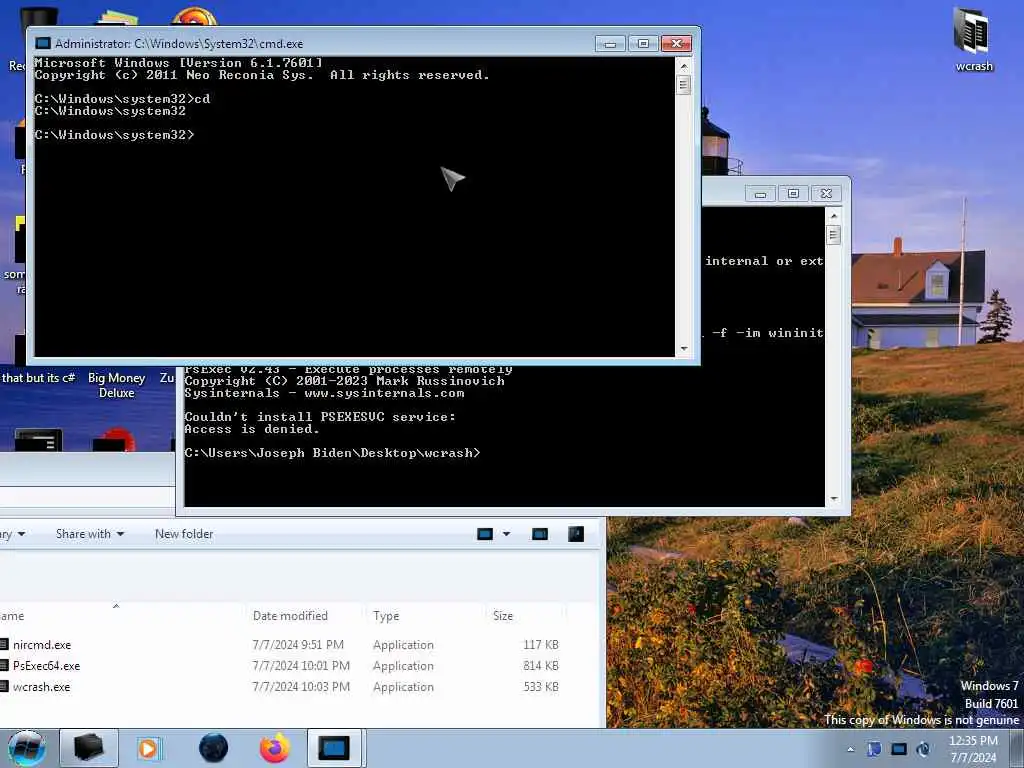The width and height of the screenshot is (1024, 768).
Task: Sort files by Type column
Action: pyautogui.click(x=386, y=616)
